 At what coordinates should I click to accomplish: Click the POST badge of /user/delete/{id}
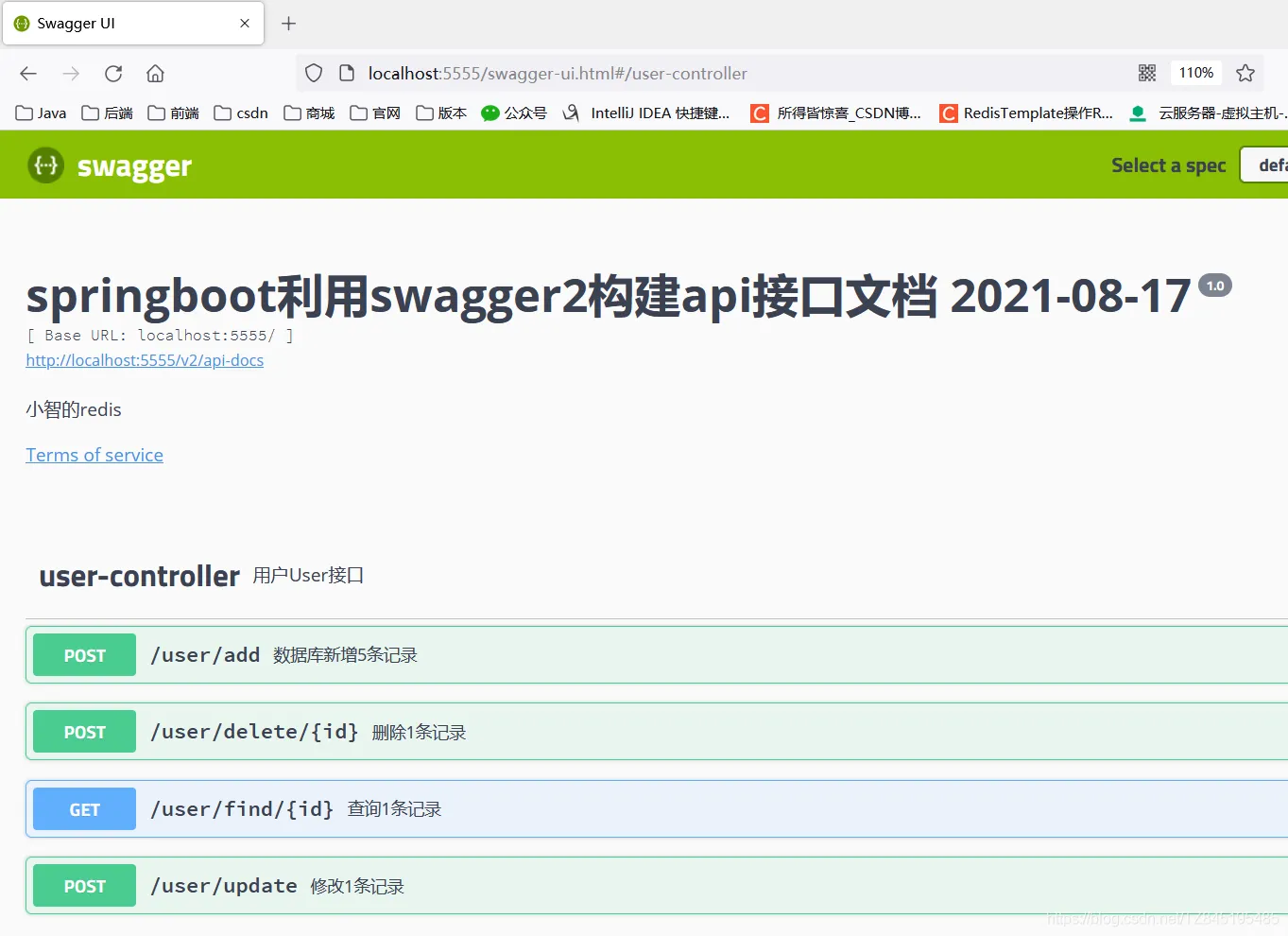[x=84, y=732]
